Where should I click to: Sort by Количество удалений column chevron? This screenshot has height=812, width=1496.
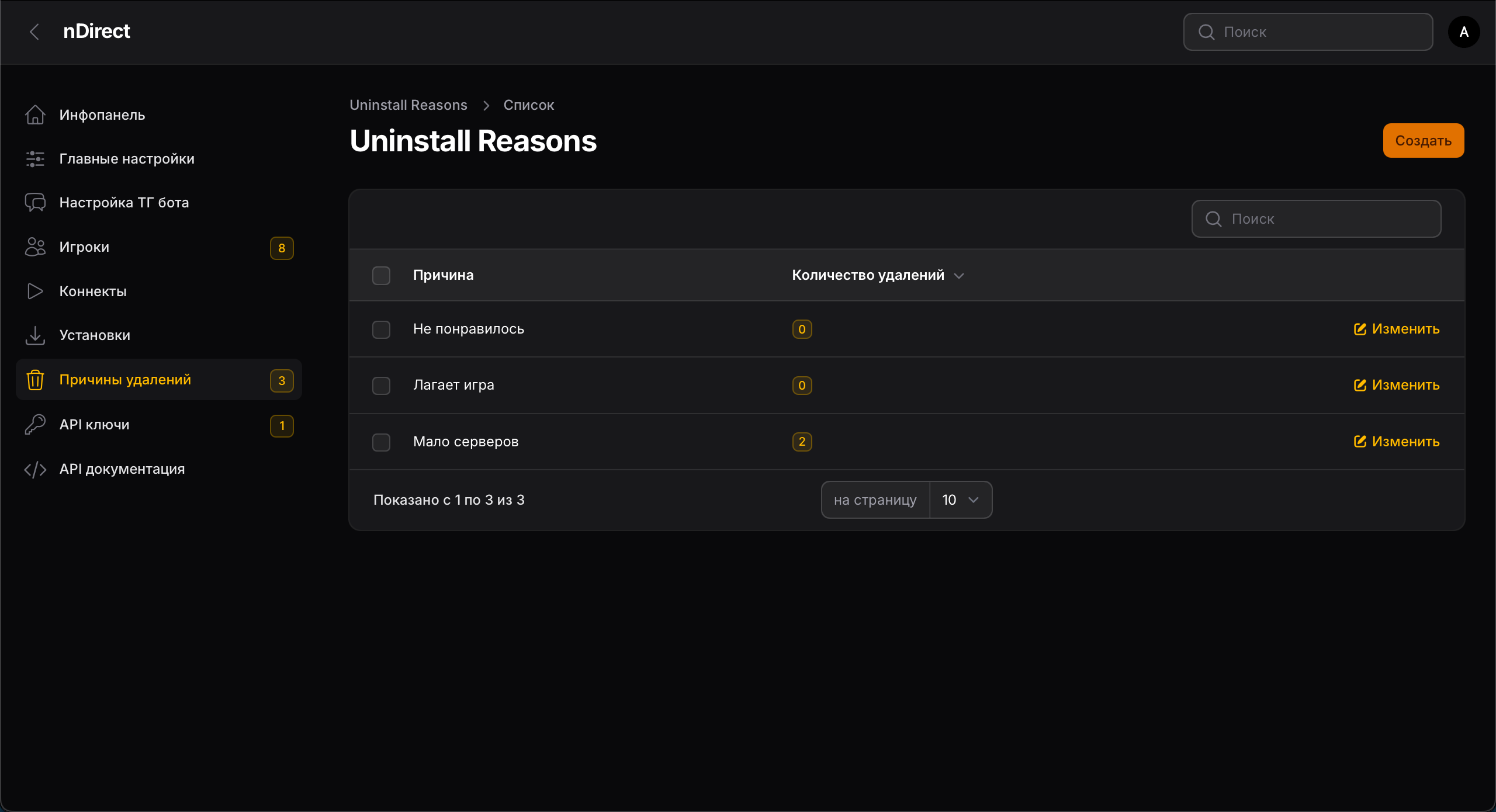click(x=959, y=276)
